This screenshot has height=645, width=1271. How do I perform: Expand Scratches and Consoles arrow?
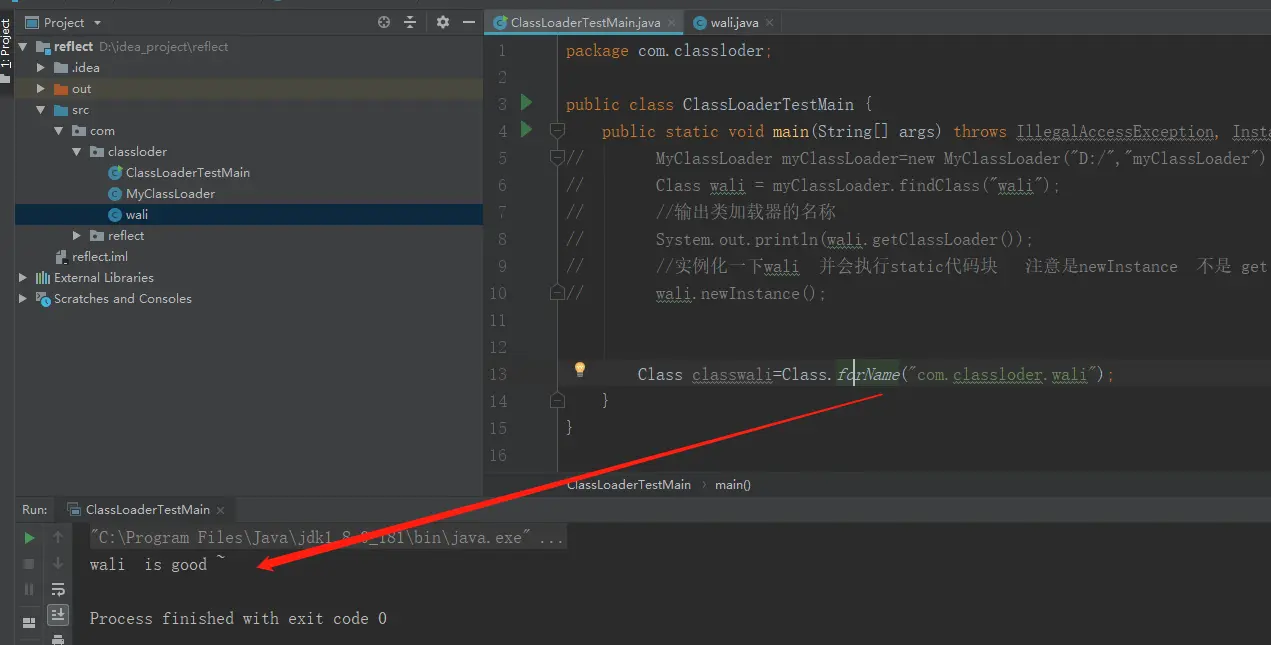(24, 298)
